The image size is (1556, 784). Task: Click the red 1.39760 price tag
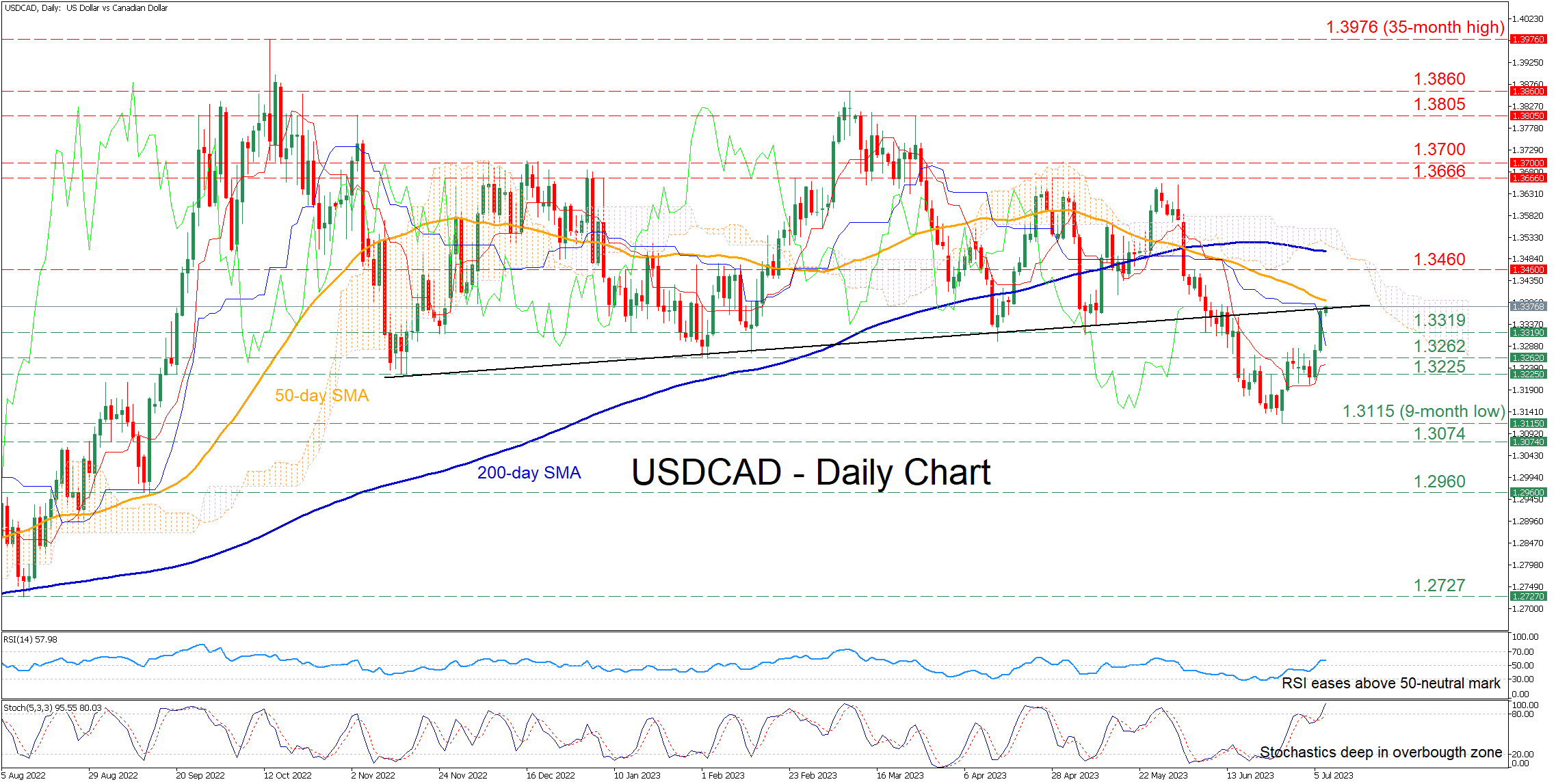(x=1527, y=40)
